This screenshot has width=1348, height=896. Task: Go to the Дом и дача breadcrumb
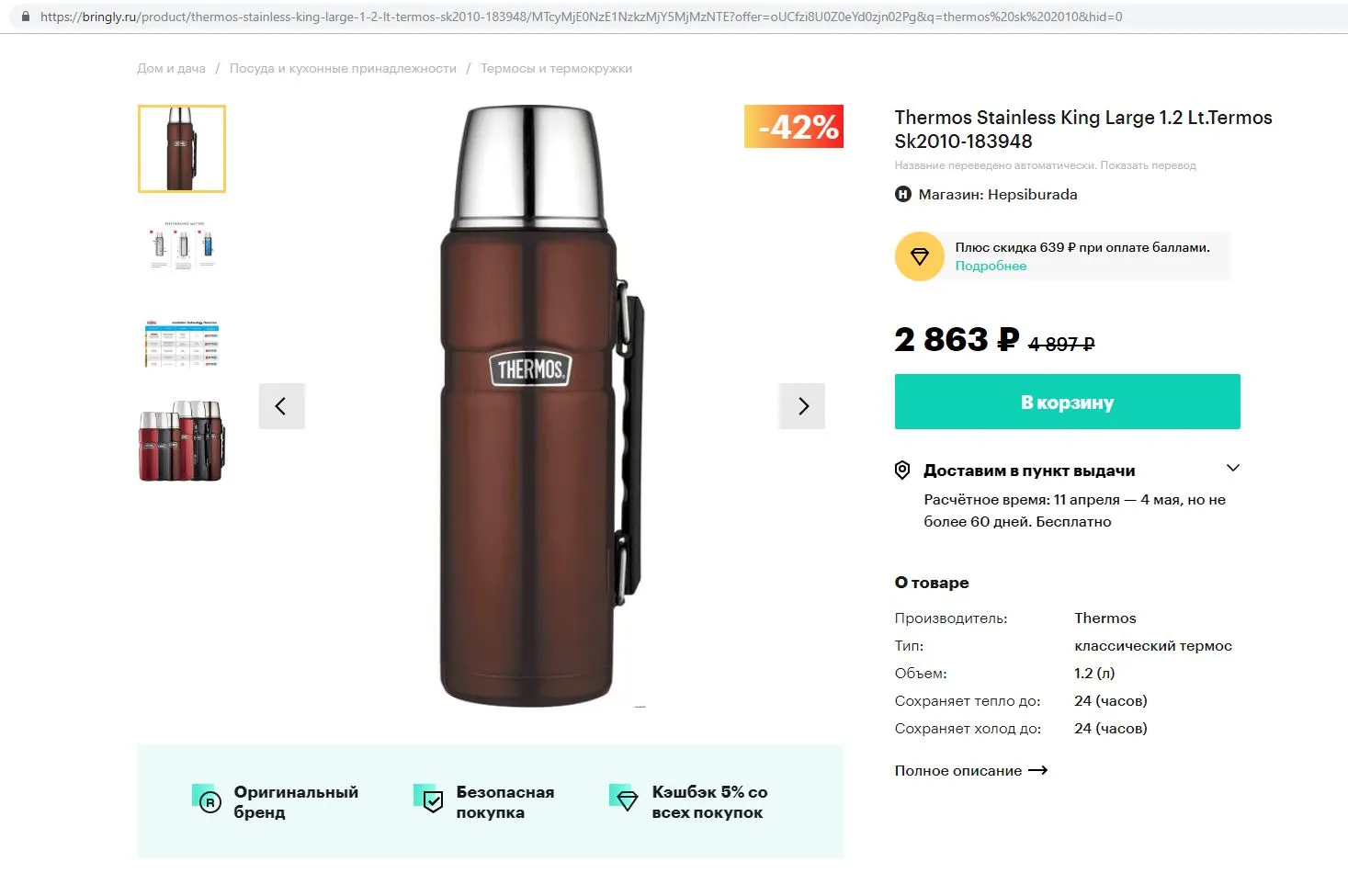point(172,69)
